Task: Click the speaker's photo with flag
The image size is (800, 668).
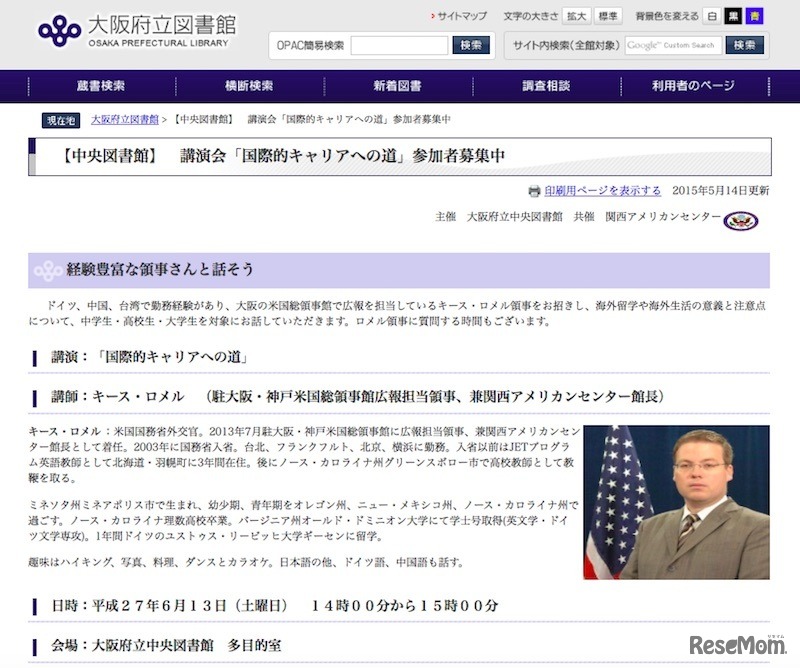Action: tap(676, 502)
